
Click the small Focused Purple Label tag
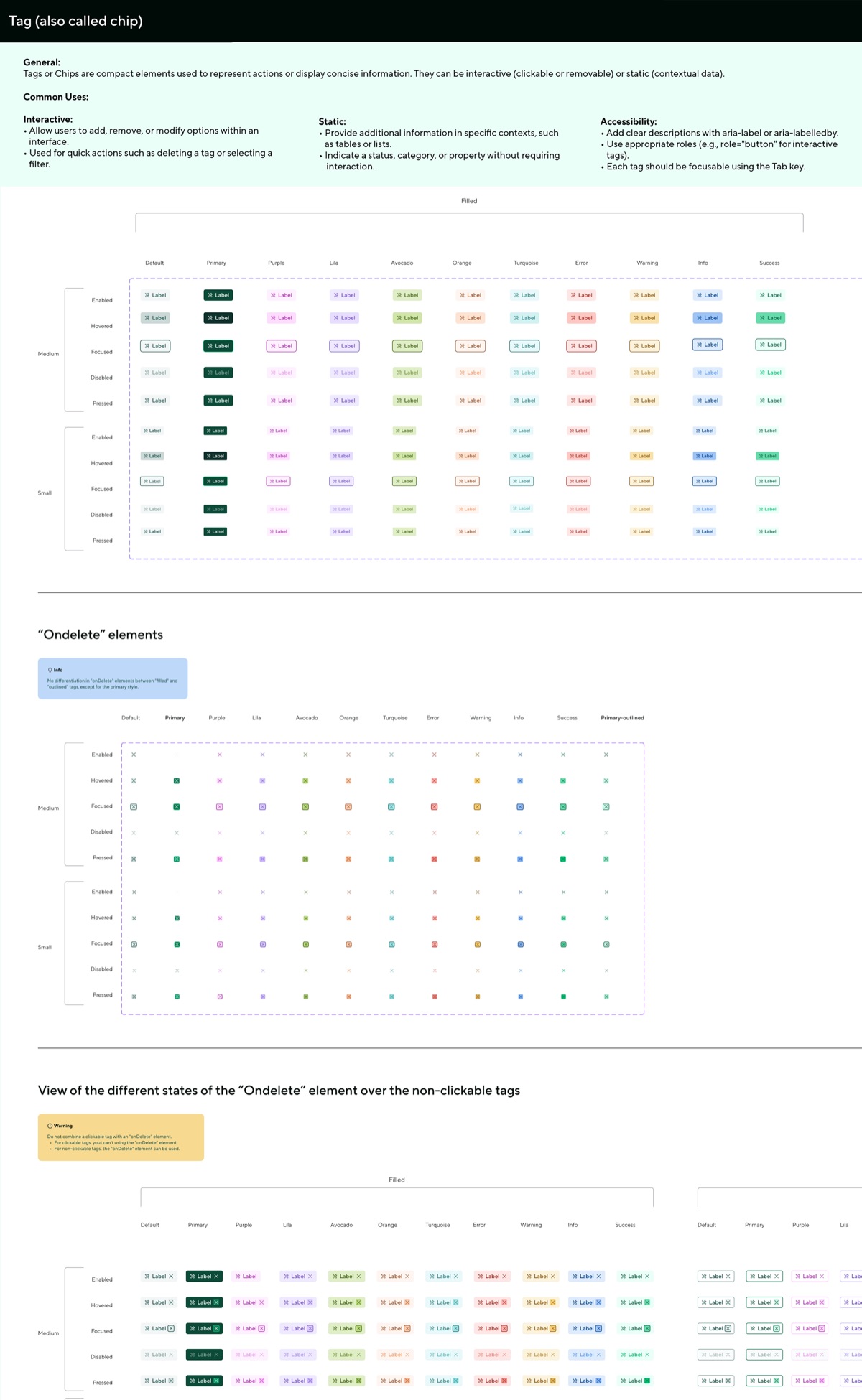[x=278, y=481]
